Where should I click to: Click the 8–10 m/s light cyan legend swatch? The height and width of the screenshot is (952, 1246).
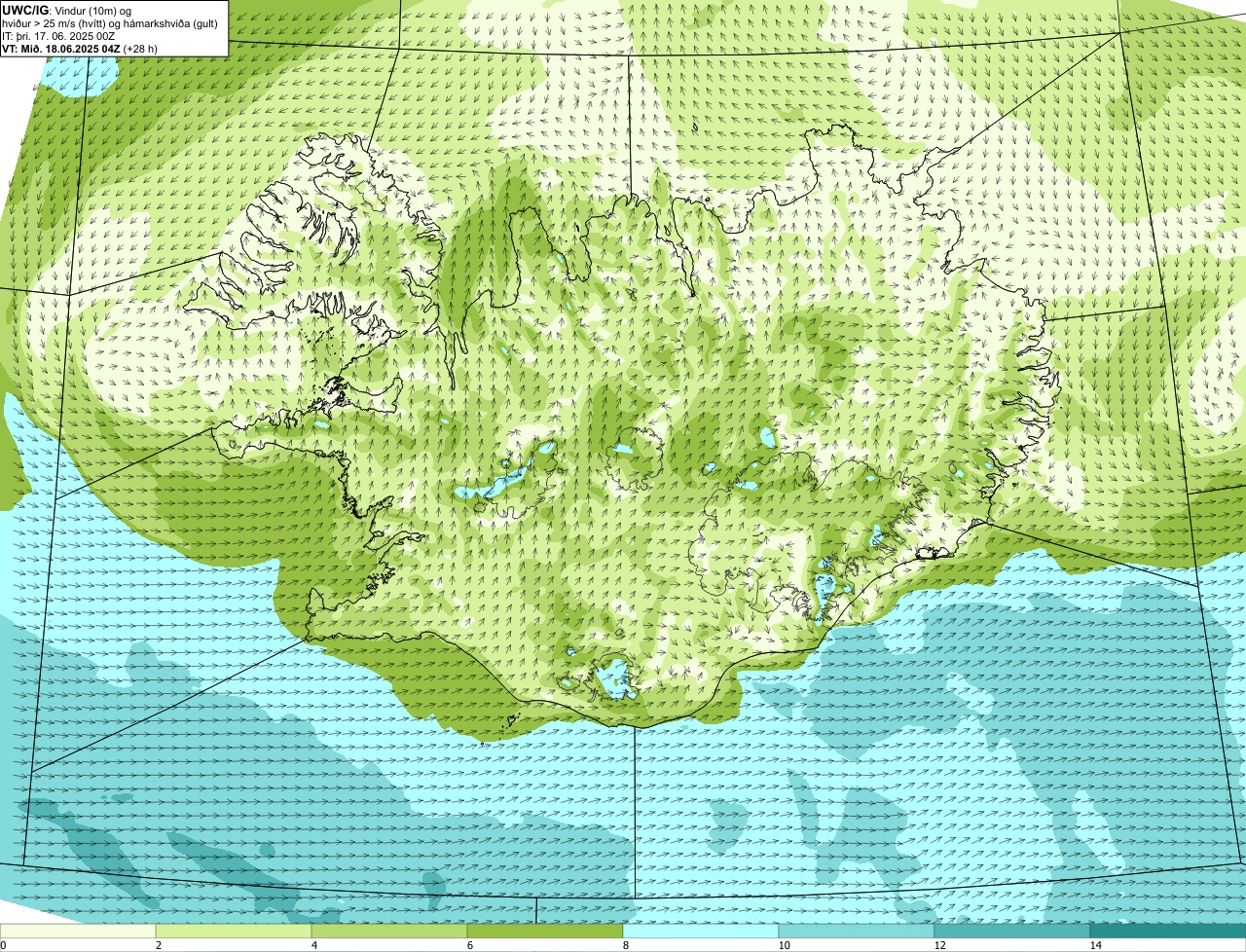click(701, 931)
